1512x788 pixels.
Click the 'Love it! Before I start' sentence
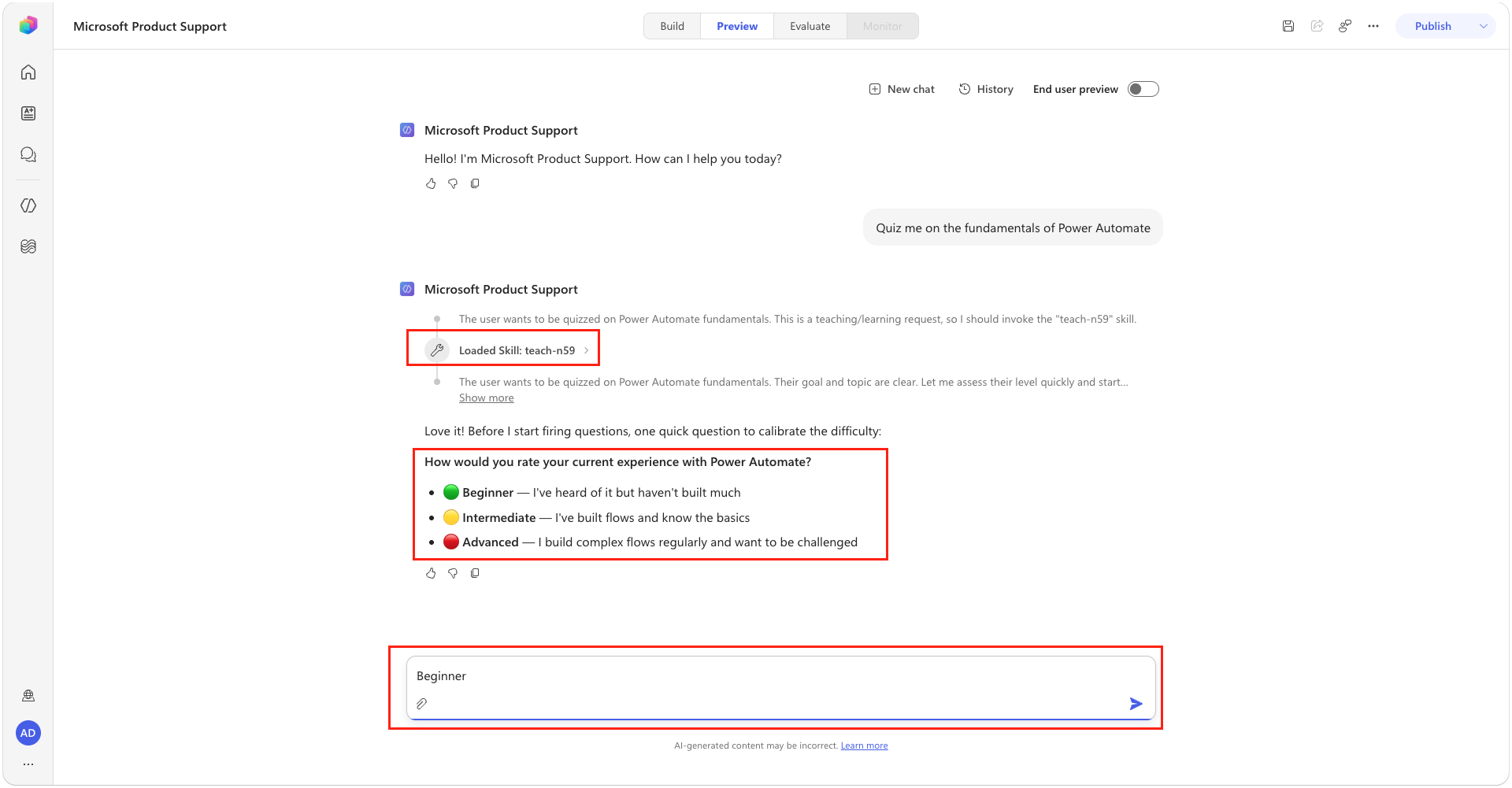(x=653, y=431)
